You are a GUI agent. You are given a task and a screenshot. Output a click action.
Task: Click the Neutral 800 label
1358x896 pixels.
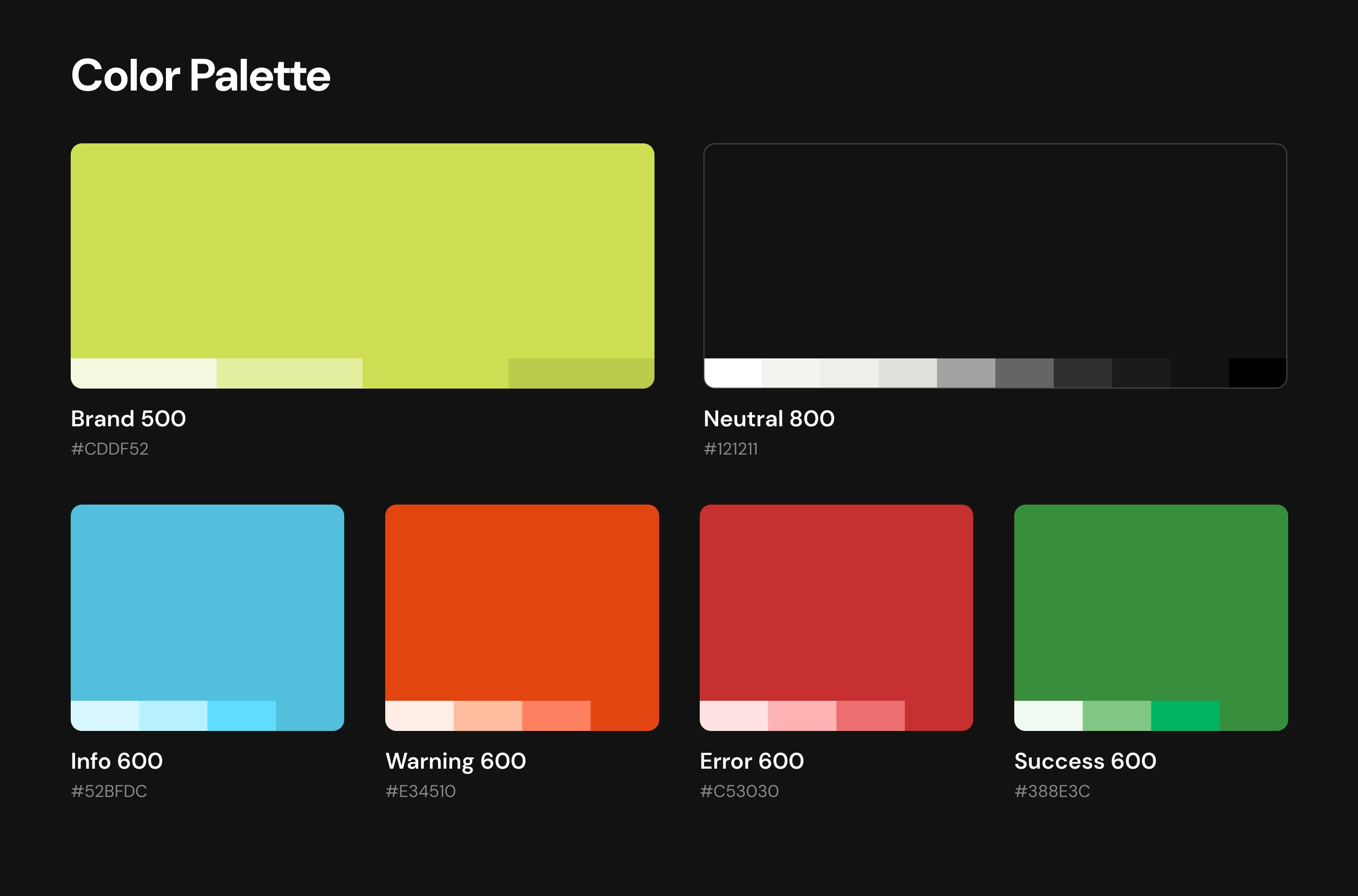coord(769,419)
